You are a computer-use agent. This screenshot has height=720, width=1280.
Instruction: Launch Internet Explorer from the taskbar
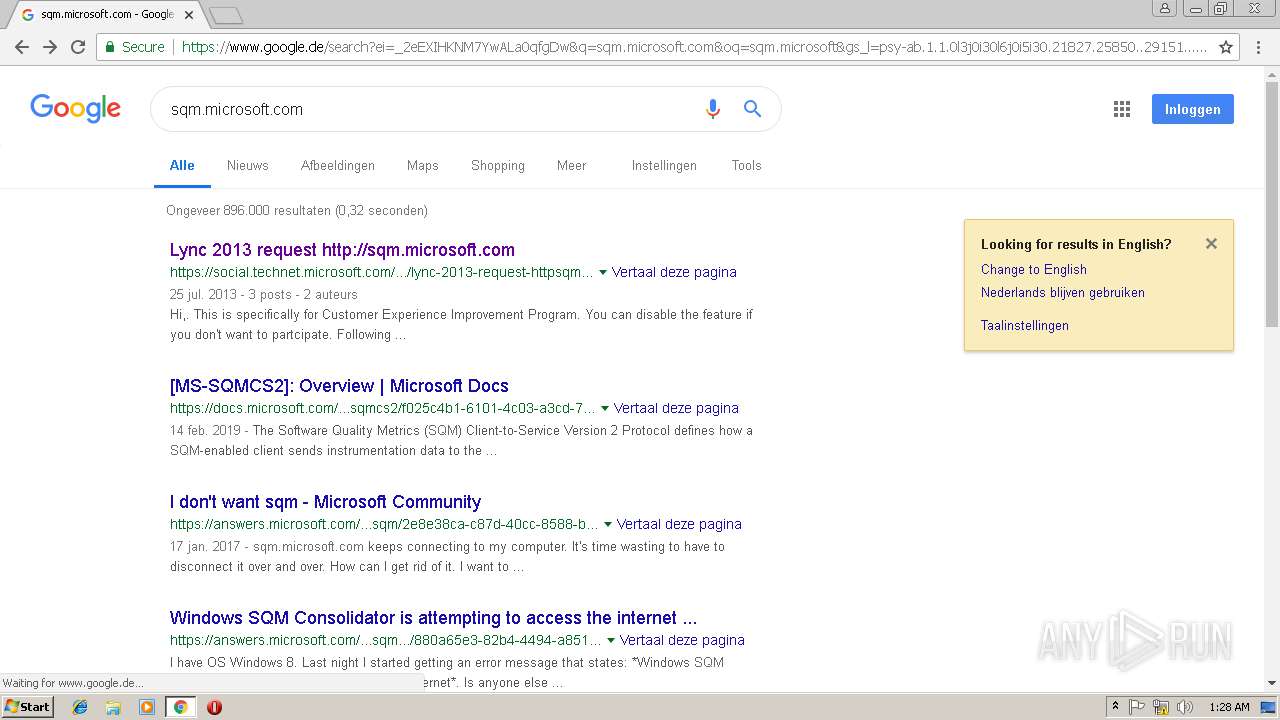point(80,707)
